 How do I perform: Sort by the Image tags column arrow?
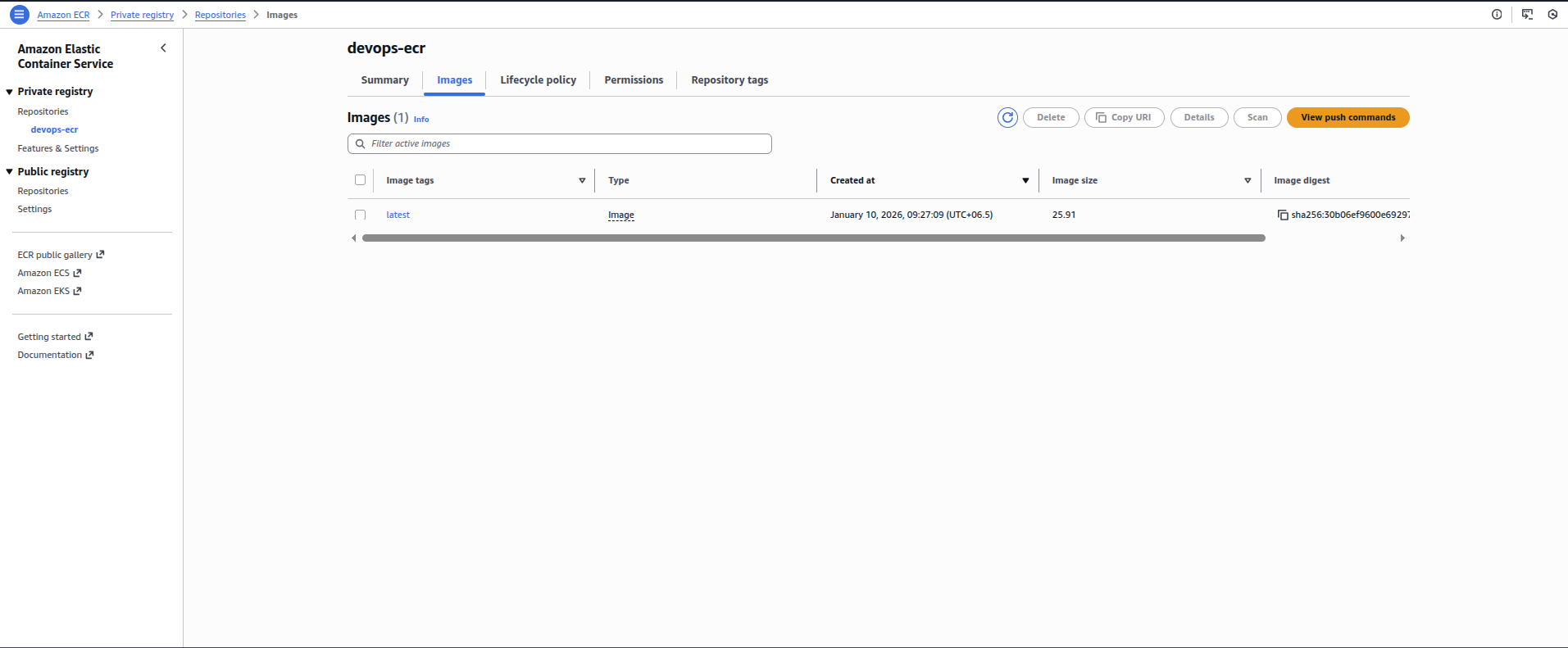click(x=582, y=180)
